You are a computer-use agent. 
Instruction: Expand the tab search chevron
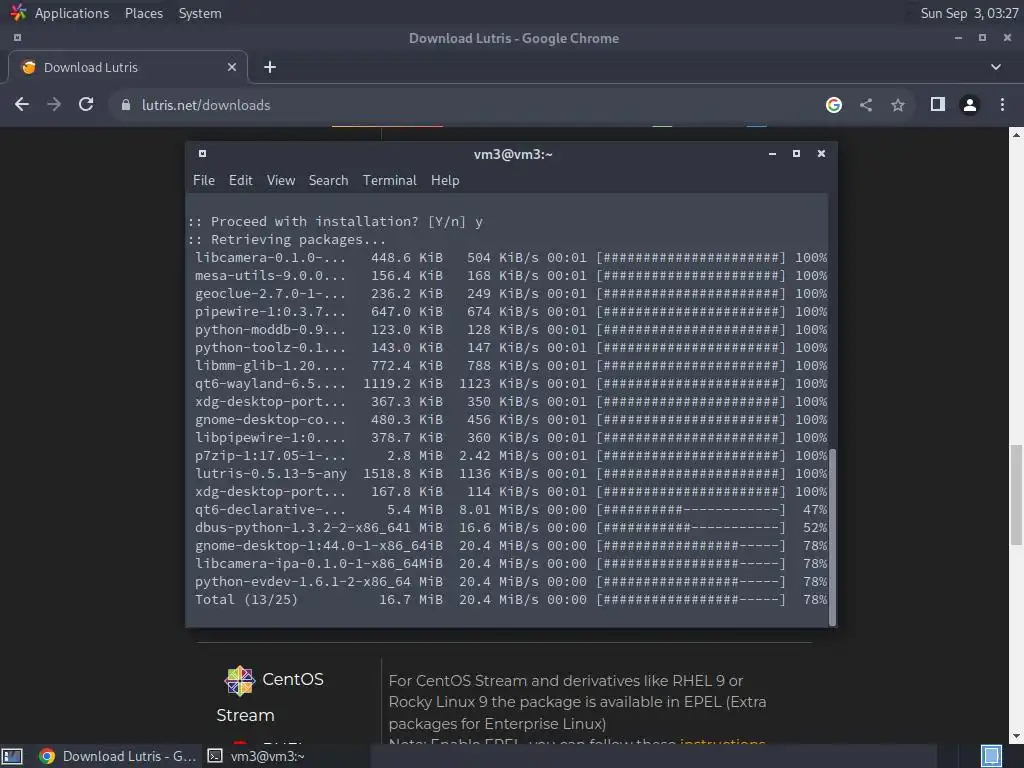(x=996, y=67)
